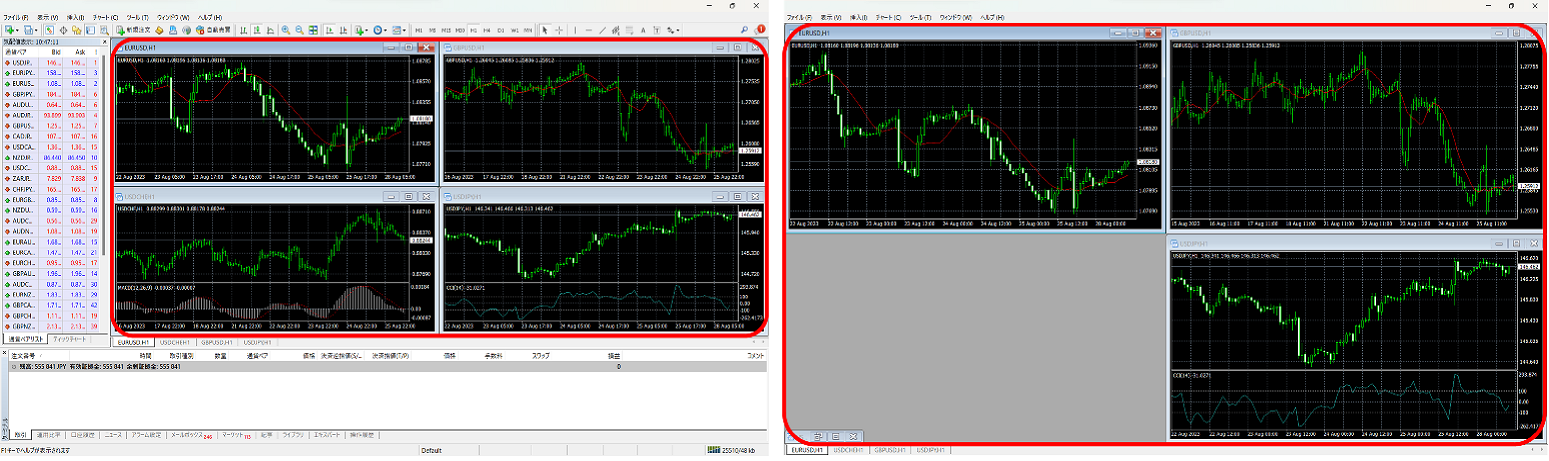Image resolution: width=1549 pixels, height=461 pixels.
Task: Close the market watch panel
Action: pos(104,42)
